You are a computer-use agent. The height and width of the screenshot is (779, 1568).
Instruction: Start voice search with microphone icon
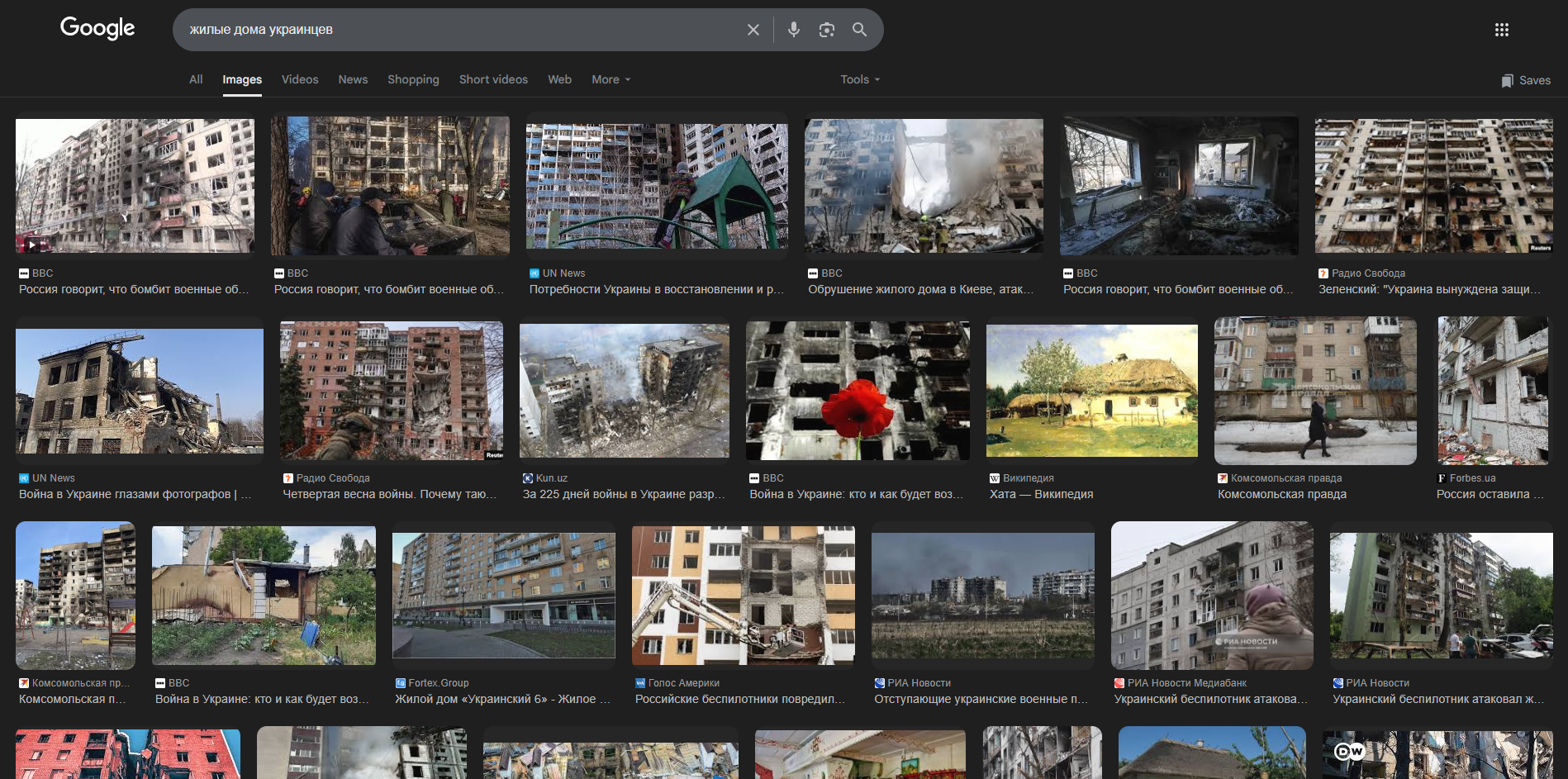coord(793,30)
